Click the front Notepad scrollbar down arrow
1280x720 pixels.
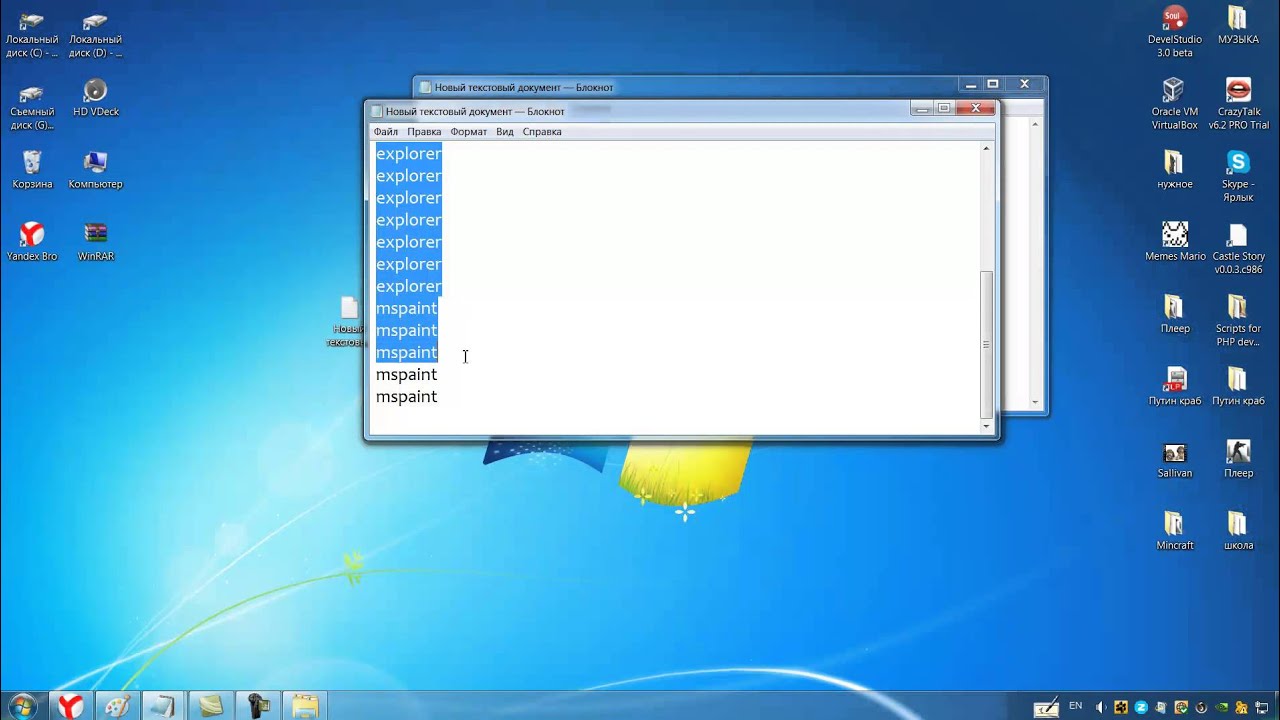(986, 426)
